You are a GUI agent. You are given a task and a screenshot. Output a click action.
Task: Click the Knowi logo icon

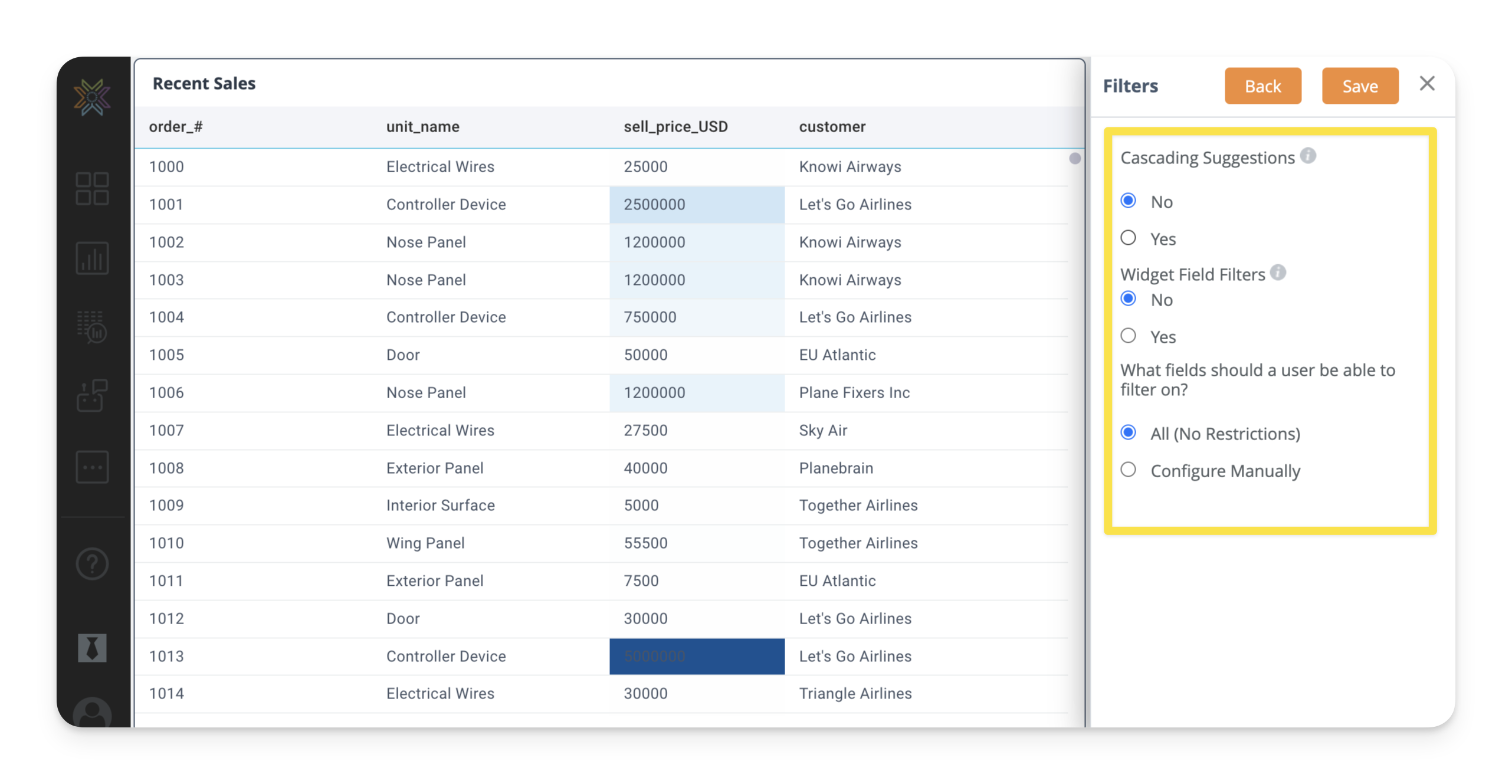tap(92, 97)
